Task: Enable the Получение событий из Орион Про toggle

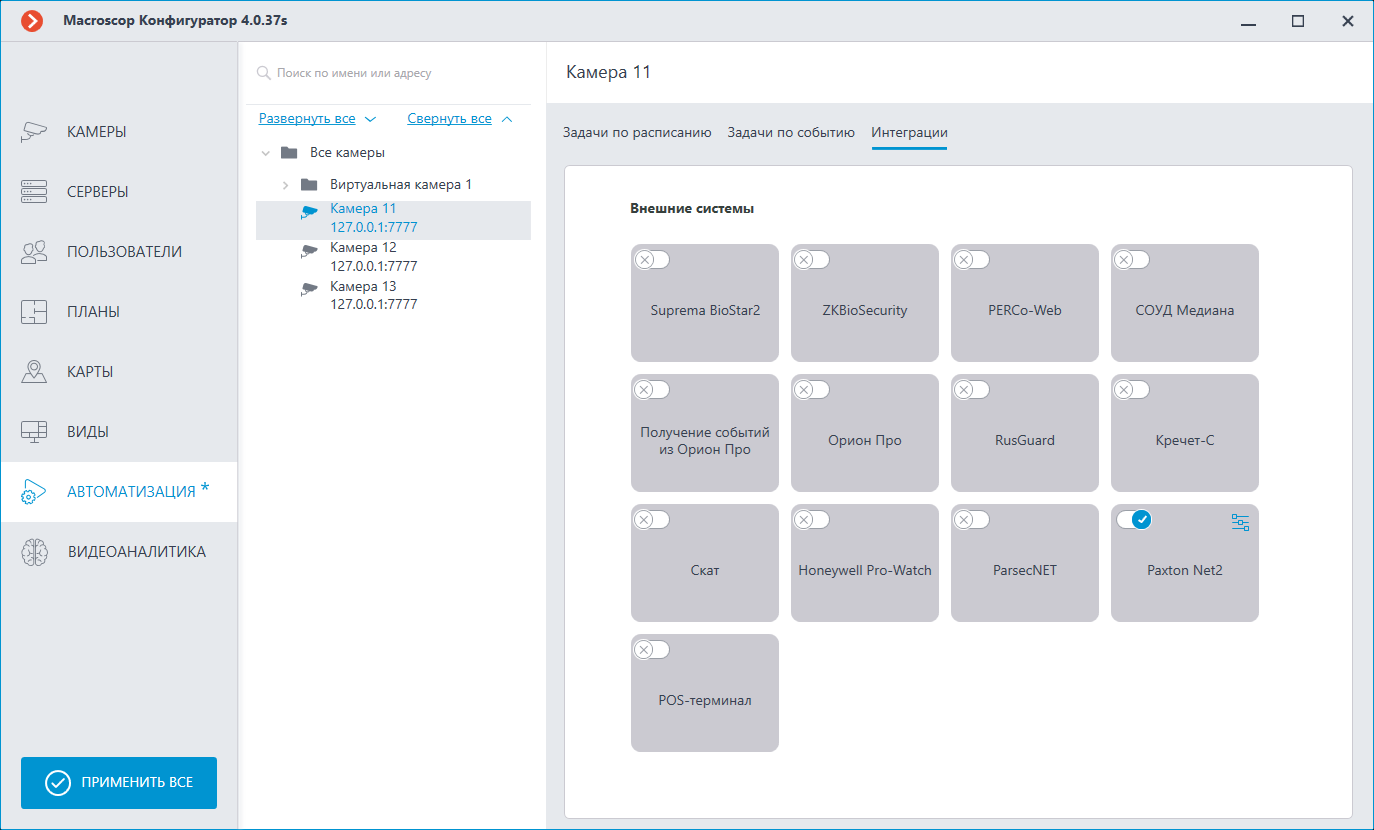Action: tap(652, 390)
